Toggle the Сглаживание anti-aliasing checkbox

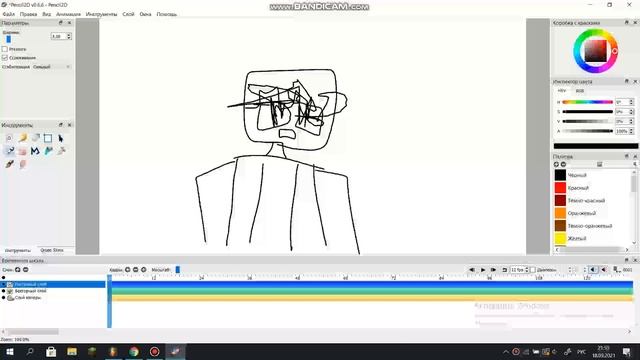tap(5, 58)
